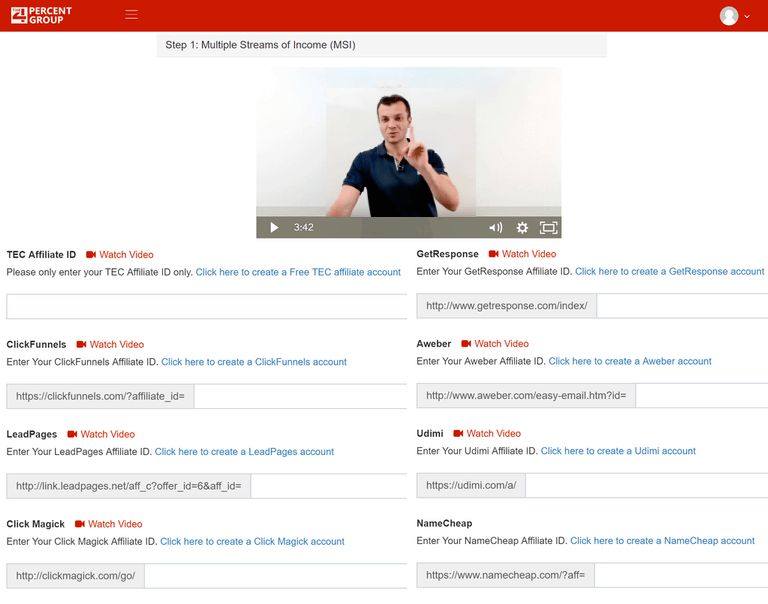
Task: Click here to create a Aweber account
Action: (x=630, y=361)
